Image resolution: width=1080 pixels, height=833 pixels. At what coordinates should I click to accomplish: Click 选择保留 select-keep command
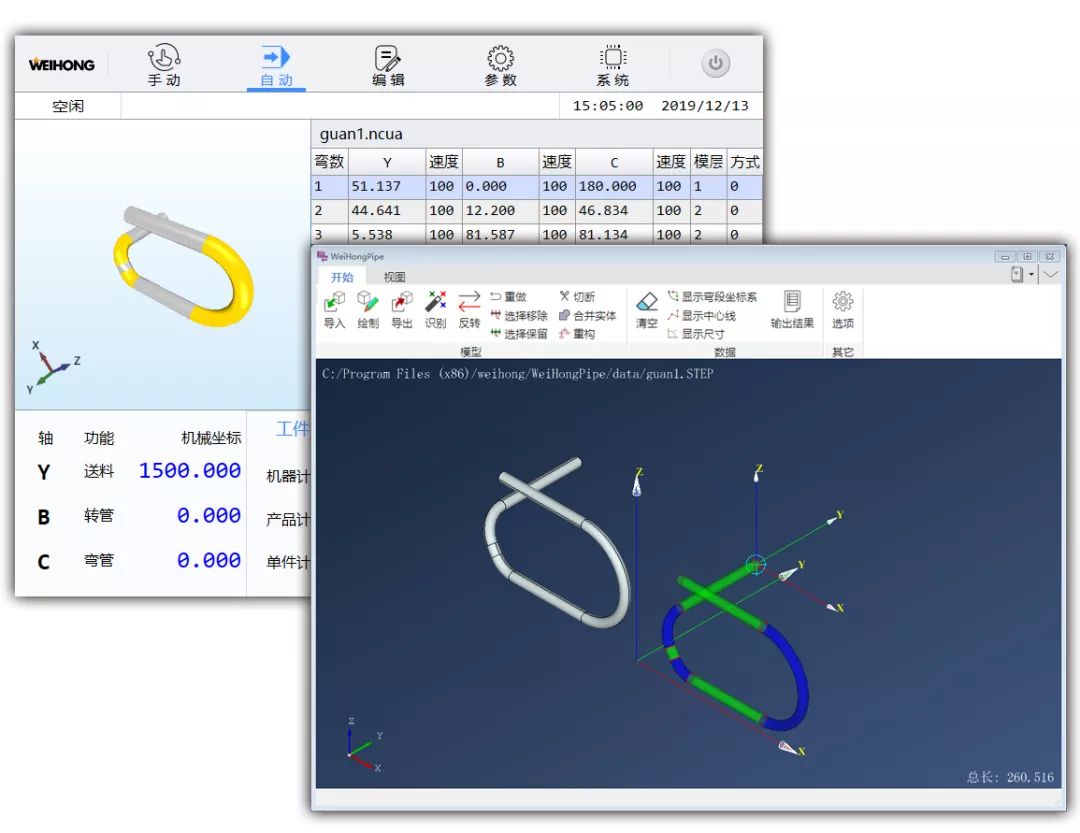click(519, 334)
